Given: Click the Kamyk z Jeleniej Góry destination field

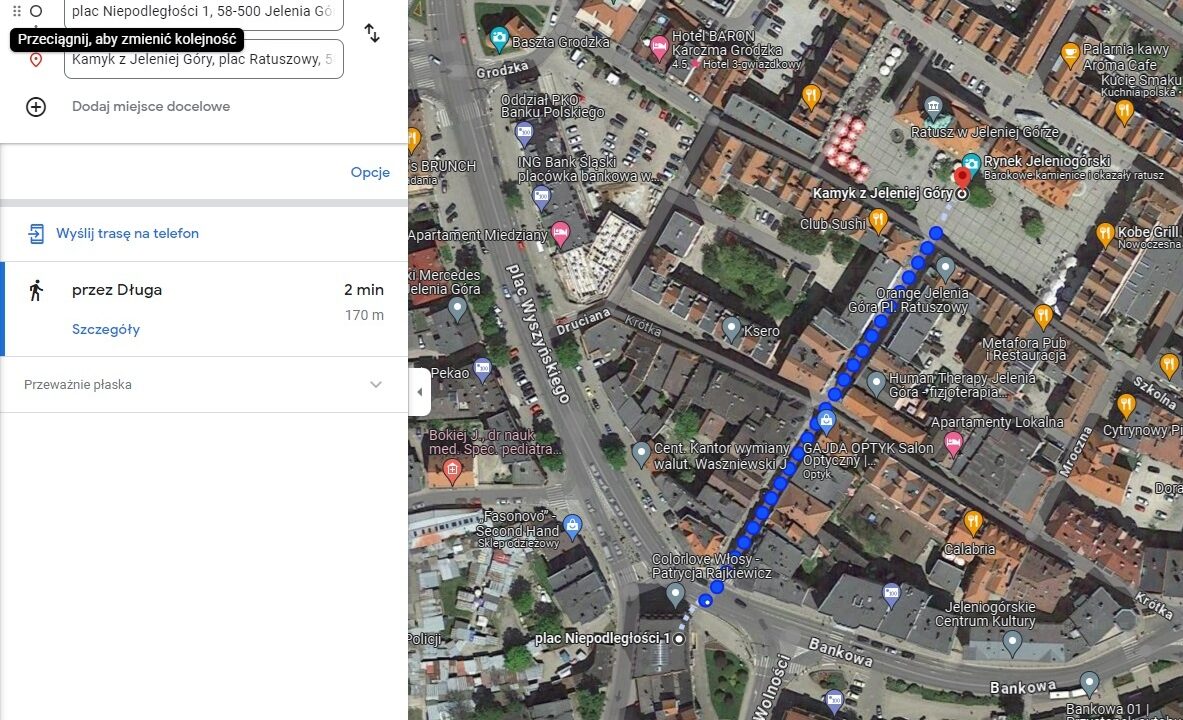Looking at the screenshot, I should pyautogui.click(x=203, y=59).
